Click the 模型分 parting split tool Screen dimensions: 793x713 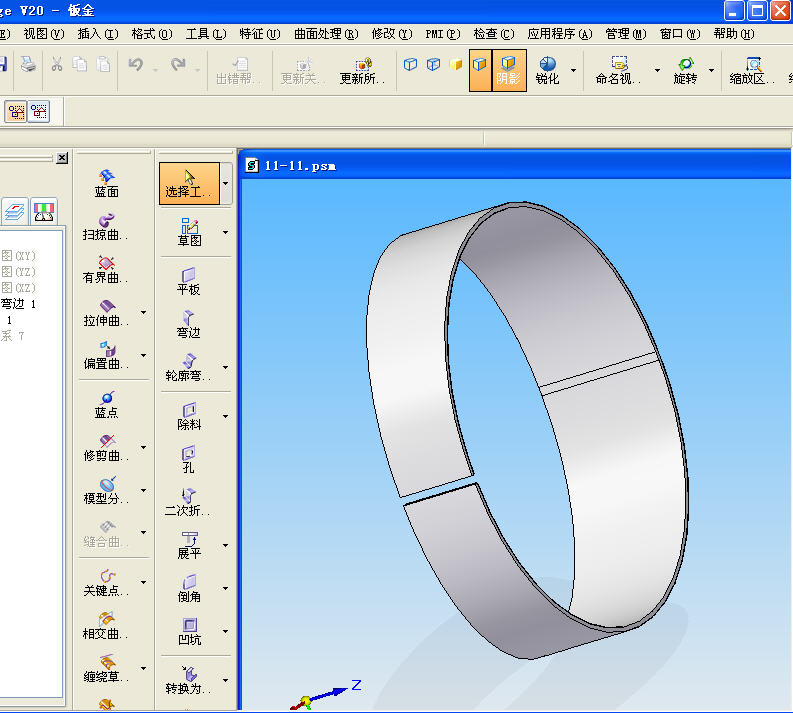pyautogui.click(x=106, y=491)
